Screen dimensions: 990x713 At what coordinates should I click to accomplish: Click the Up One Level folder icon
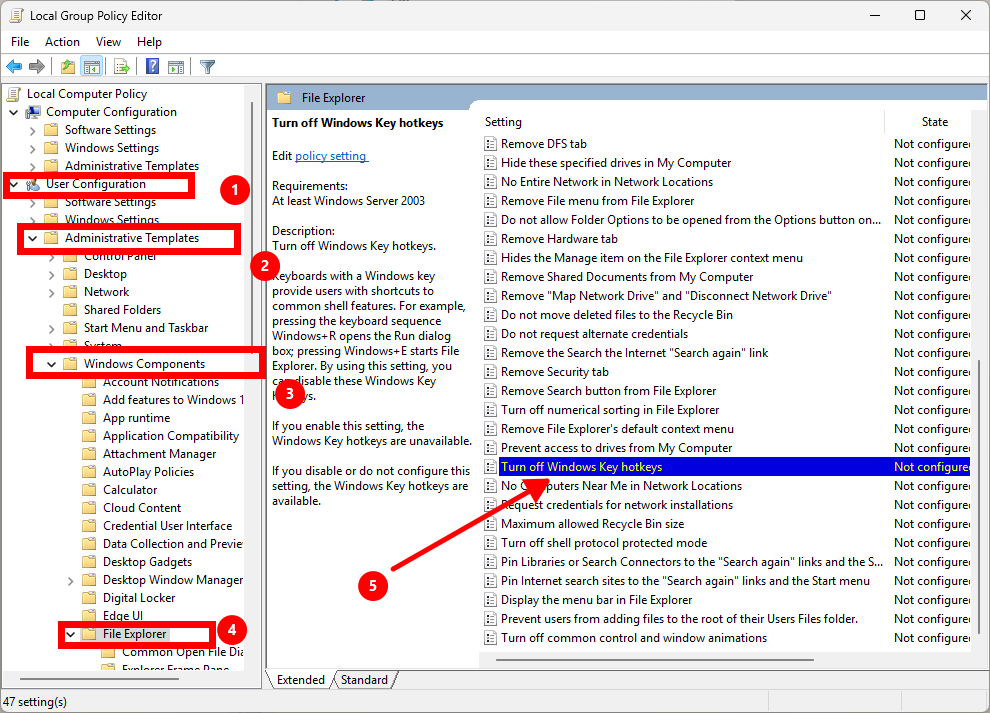pos(67,67)
